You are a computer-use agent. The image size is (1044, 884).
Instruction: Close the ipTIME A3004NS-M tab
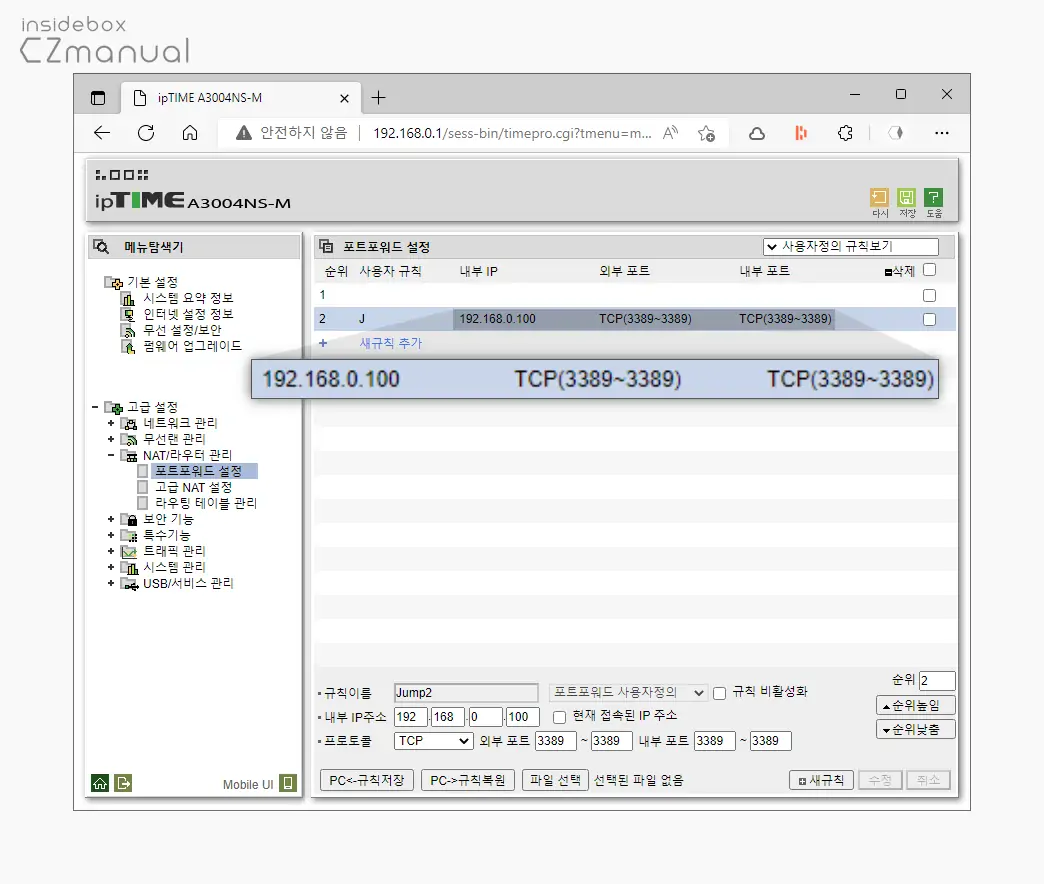(x=344, y=99)
